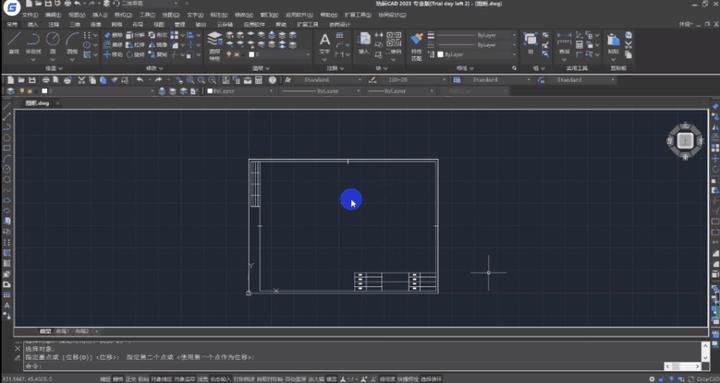Select the large Text (A) tool

pyautogui.click(x=325, y=44)
